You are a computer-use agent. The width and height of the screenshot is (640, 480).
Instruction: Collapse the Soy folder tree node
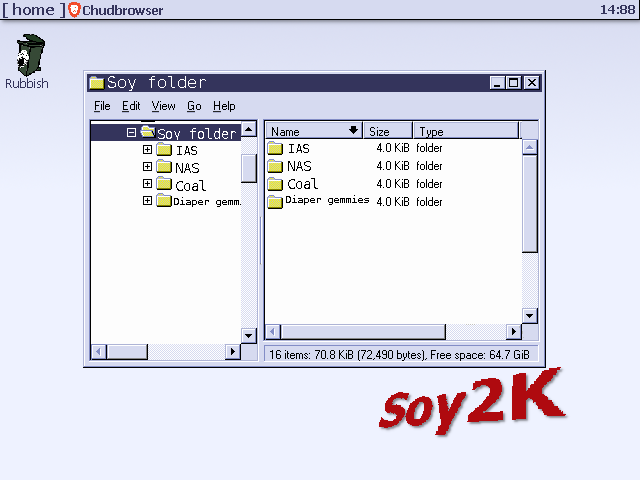tap(131, 133)
